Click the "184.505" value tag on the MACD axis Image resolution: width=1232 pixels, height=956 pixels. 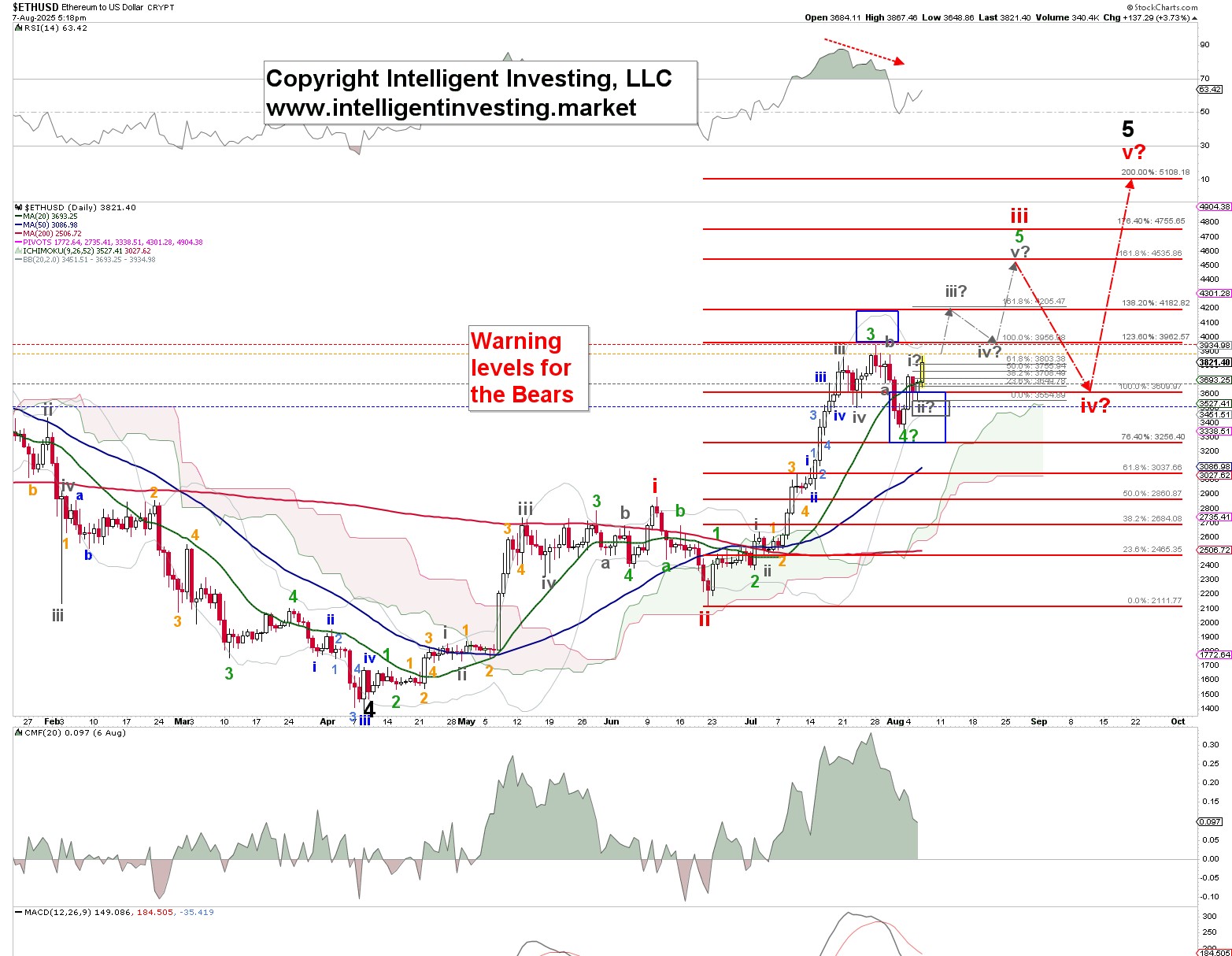pyautogui.click(x=1215, y=952)
